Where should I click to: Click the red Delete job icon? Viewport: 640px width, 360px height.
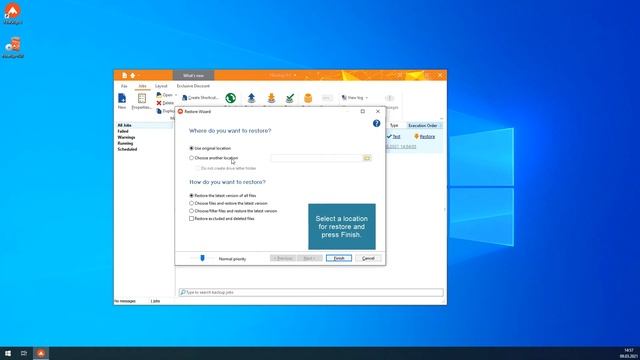[159, 103]
